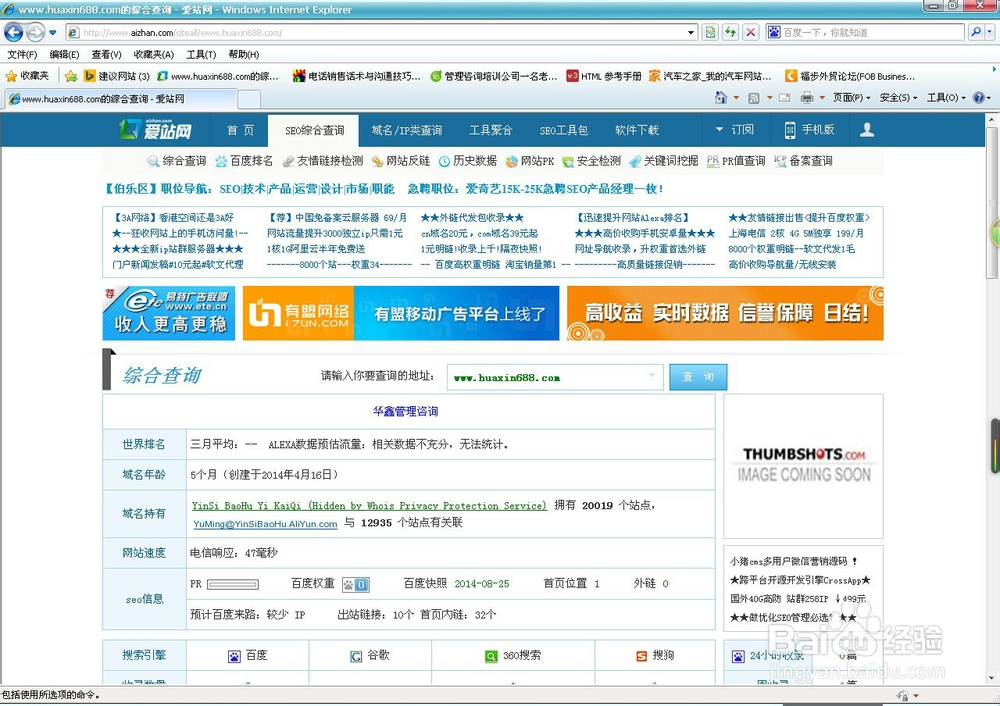The width and height of the screenshot is (1000, 706).
Task: Open the YinSi BaoHu Yi KaiQi whois link
Action: tap(369, 506)
